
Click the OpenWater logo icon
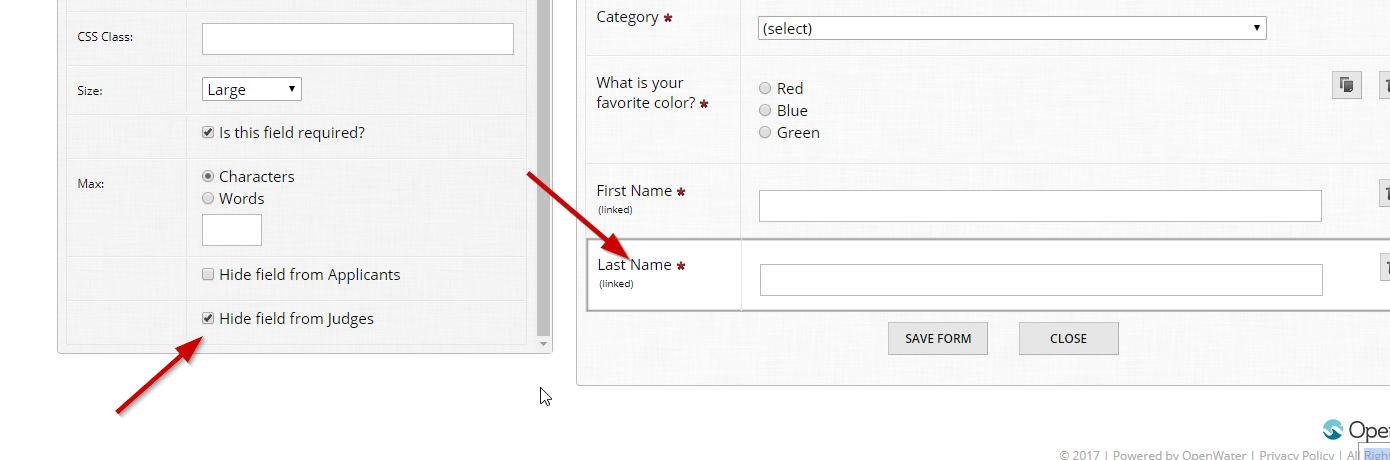pos(1333,430)
